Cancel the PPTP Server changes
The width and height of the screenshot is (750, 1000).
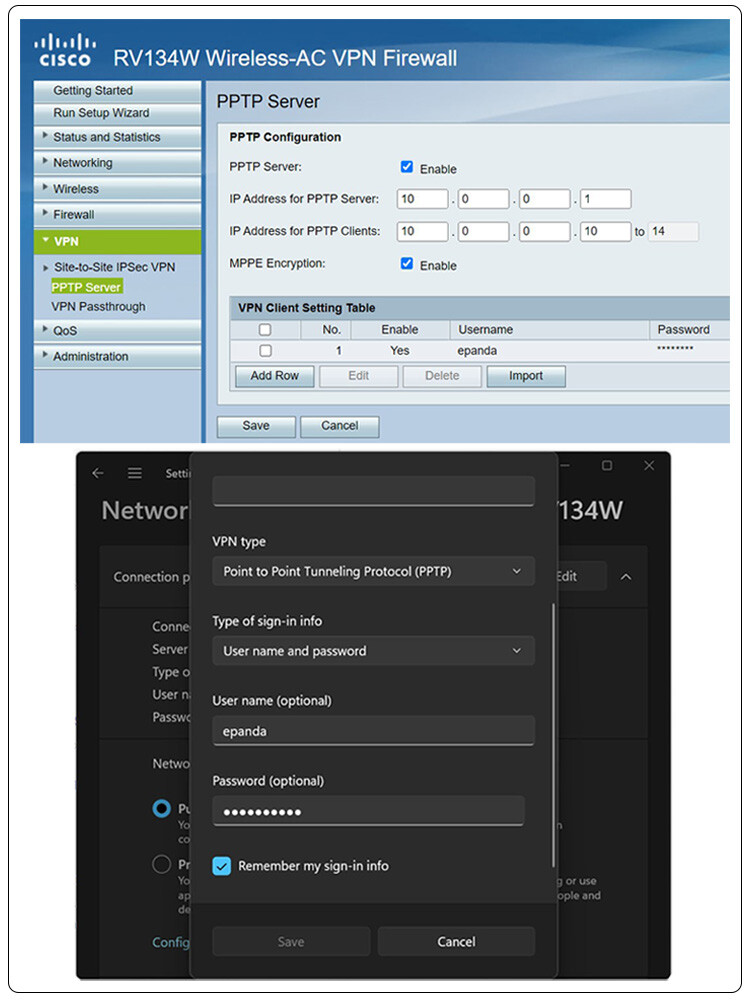click(x=339, y=426)
